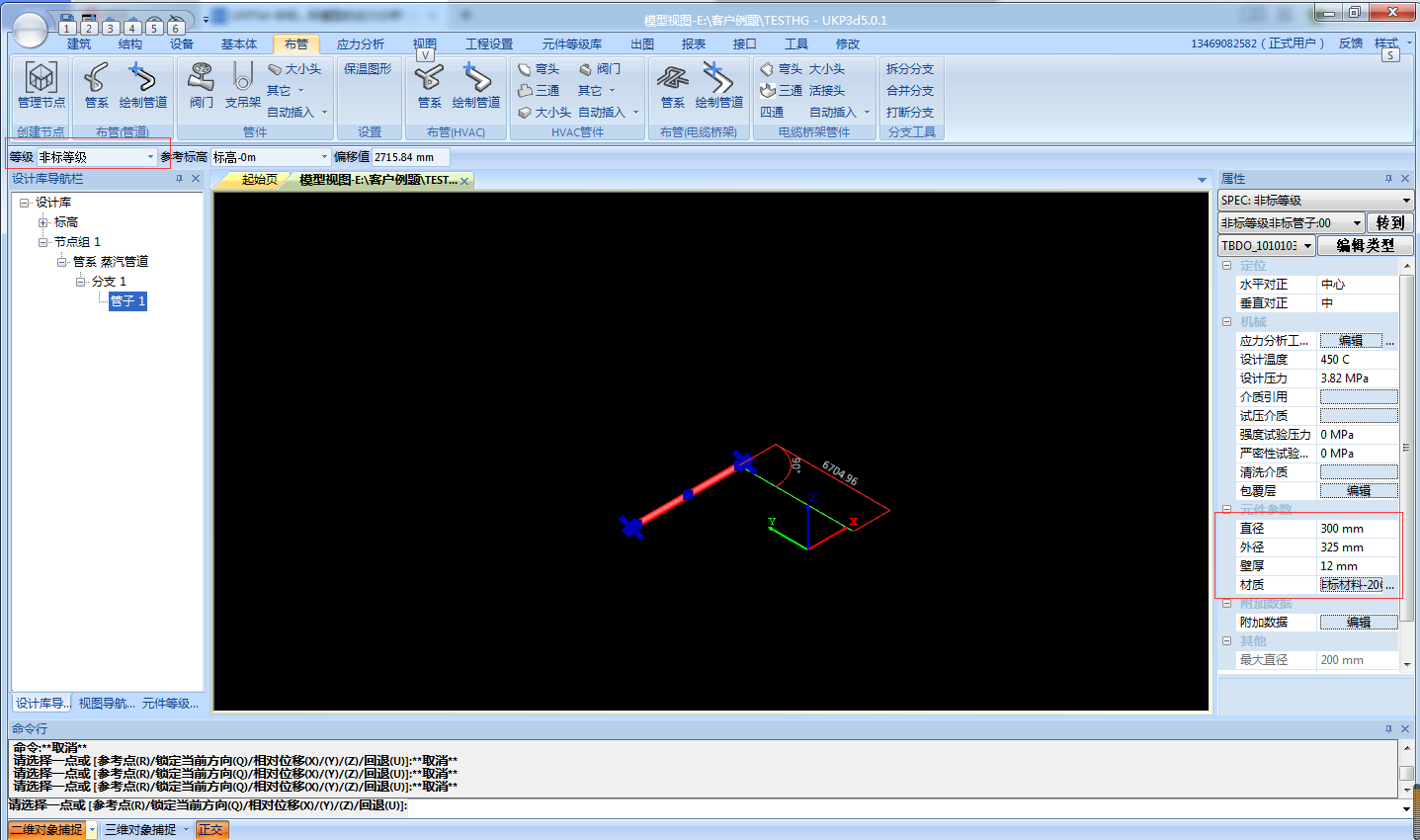Click the 转到 button
Viewport: 1420px width, 840px height.
pyautogui.click(x=1389, y=223)
